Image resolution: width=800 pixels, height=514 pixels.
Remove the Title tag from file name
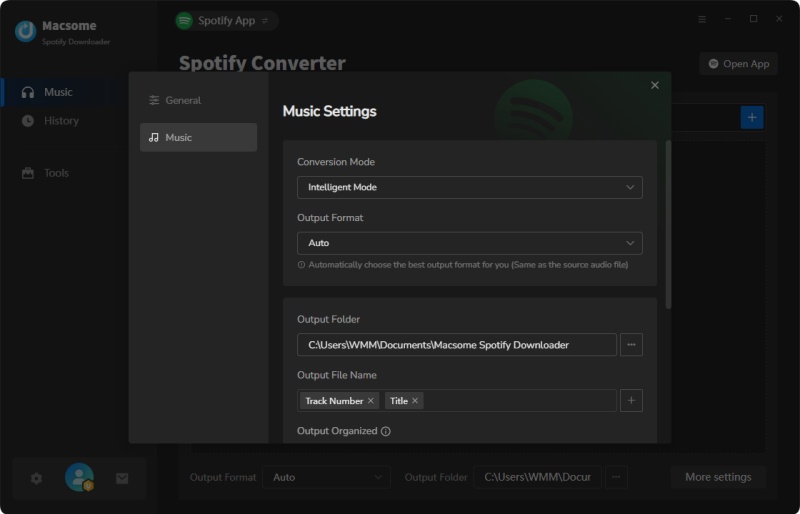(415, 401)
